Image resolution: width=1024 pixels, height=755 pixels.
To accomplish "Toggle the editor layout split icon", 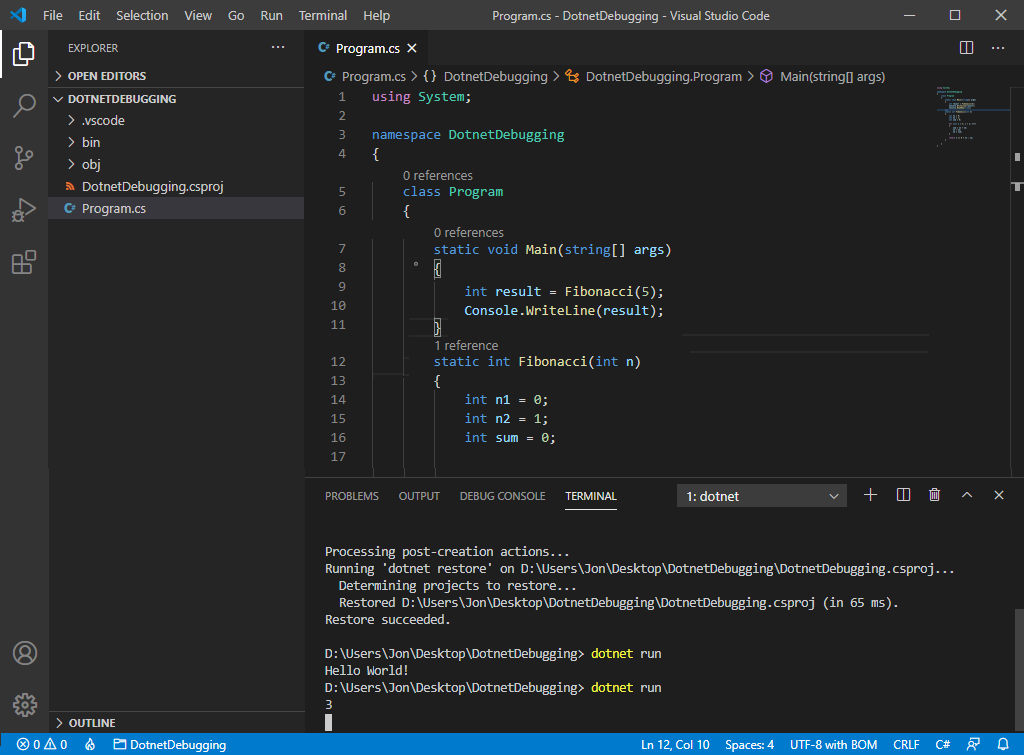I will pos(965,47).
